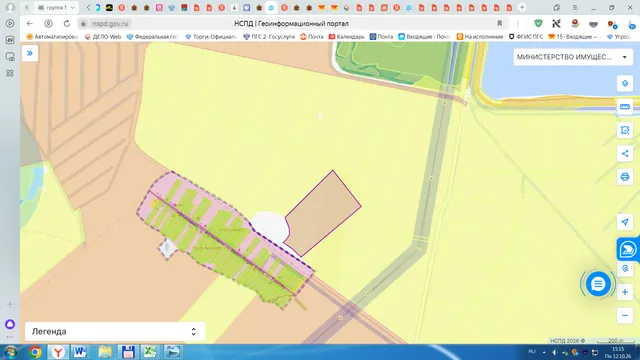
Task: Open the tab group 'группа 1' dropdown
Action: click(56, 7)
